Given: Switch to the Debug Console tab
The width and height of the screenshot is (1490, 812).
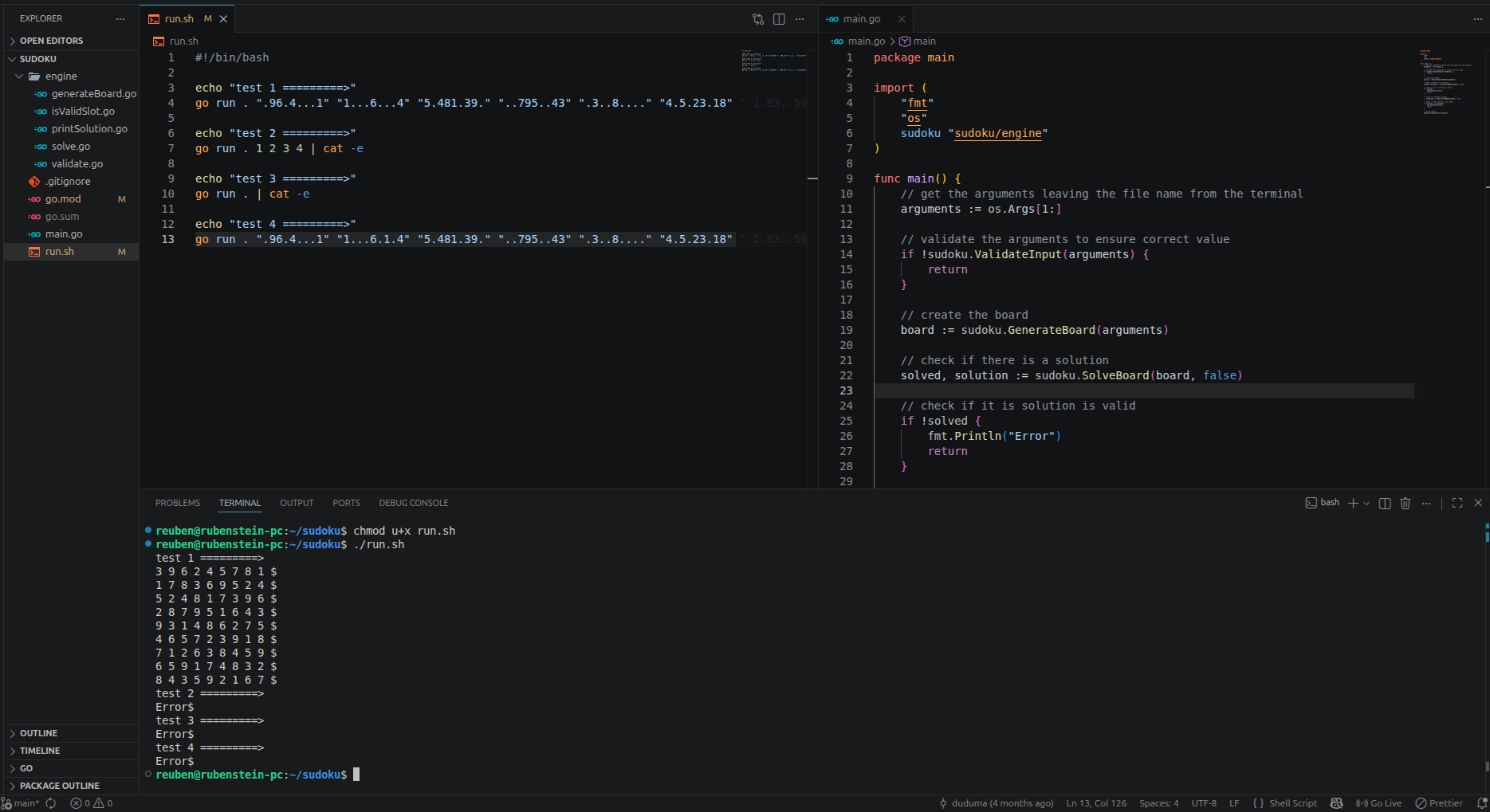Looking at the screenshot, I should (414, 503).
